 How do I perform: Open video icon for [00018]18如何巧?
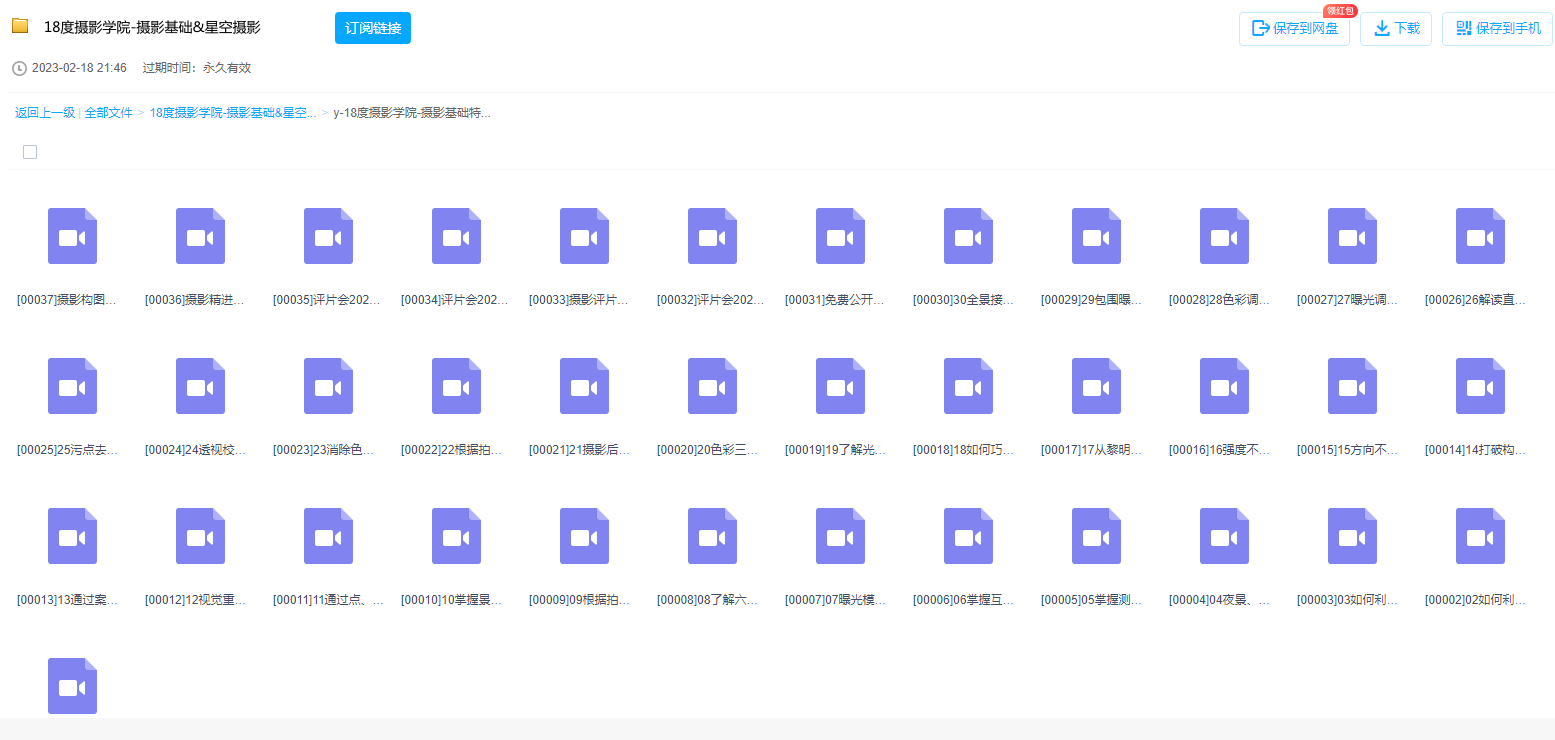968,386
